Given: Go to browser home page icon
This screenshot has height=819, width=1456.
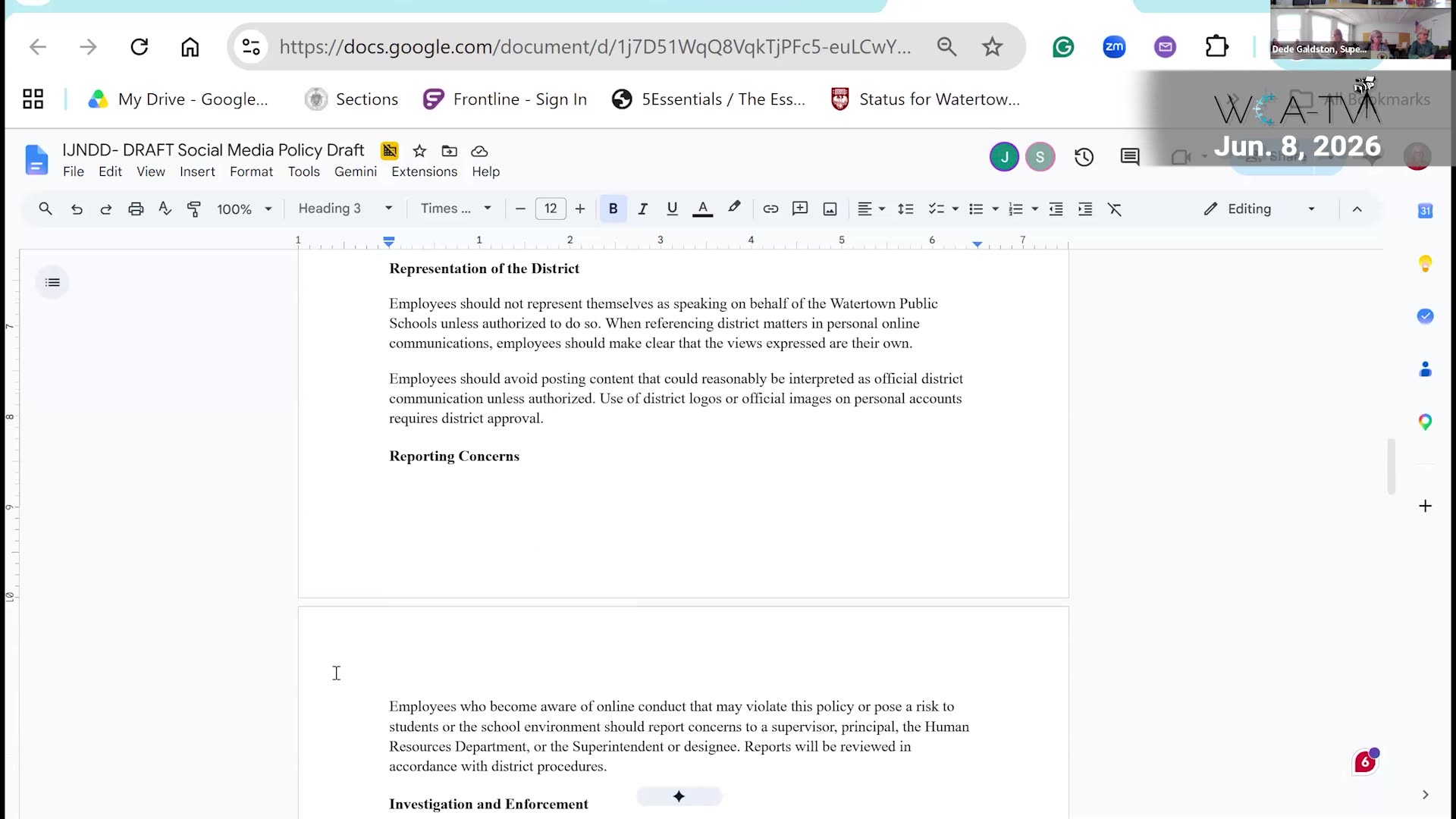Looking at the screenshot, I should click(190, 47).
